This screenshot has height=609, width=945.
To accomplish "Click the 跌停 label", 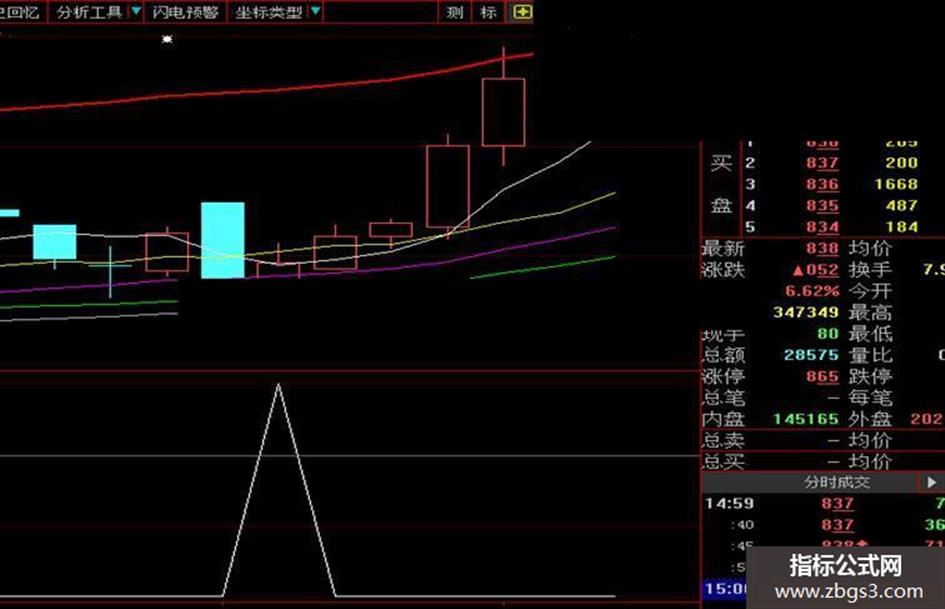I will (870, 377).
